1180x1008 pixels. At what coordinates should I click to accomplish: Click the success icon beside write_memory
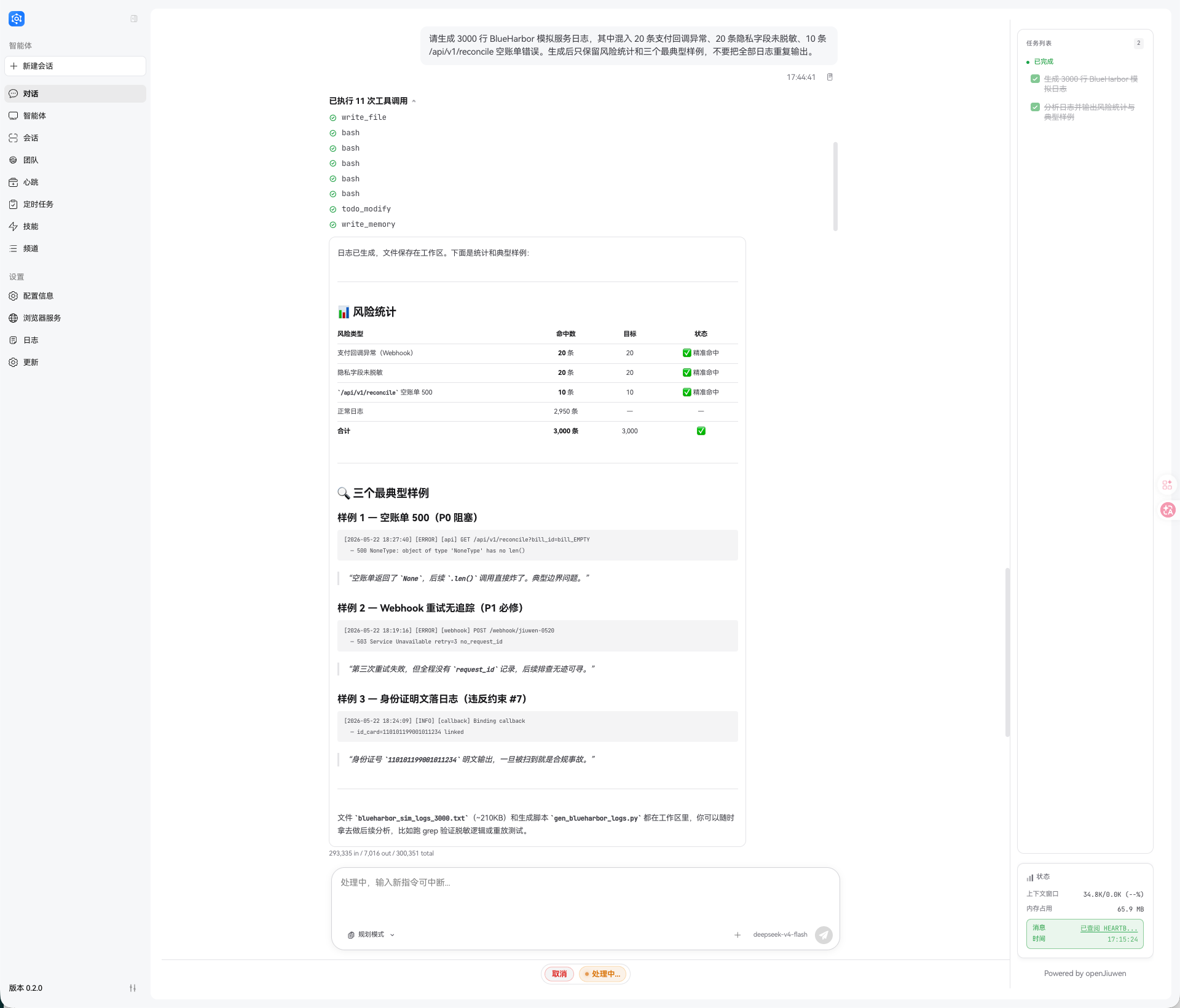pos(333,224)
